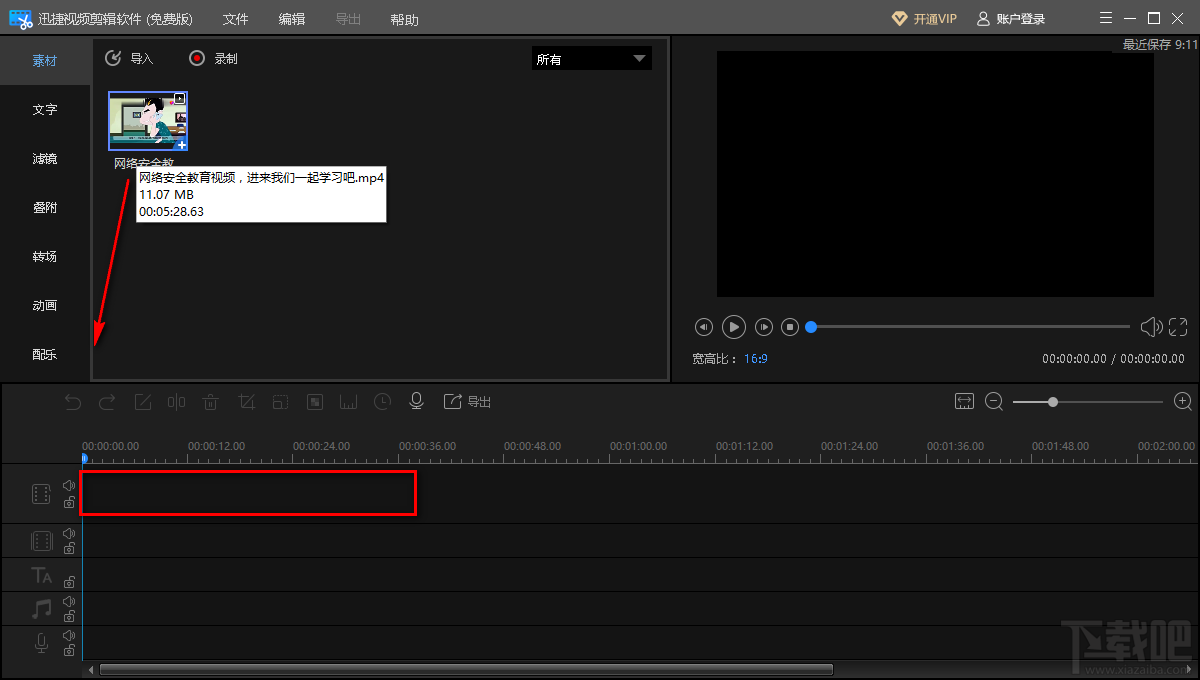Undo the last edit in timeline toolbar
This screenshot has height=680, width=1200.
pyautogui.click(x=73, y=402)
